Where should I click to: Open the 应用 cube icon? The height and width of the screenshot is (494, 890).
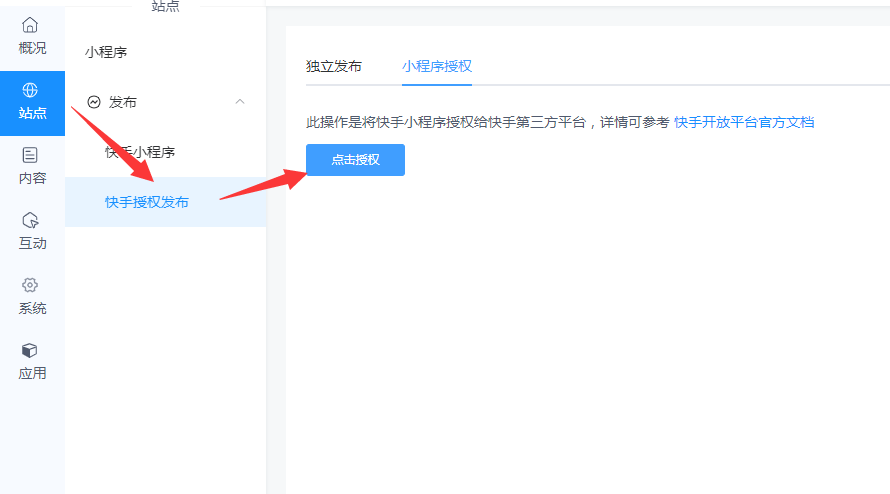pyautogui.click(x=30, y=350)
